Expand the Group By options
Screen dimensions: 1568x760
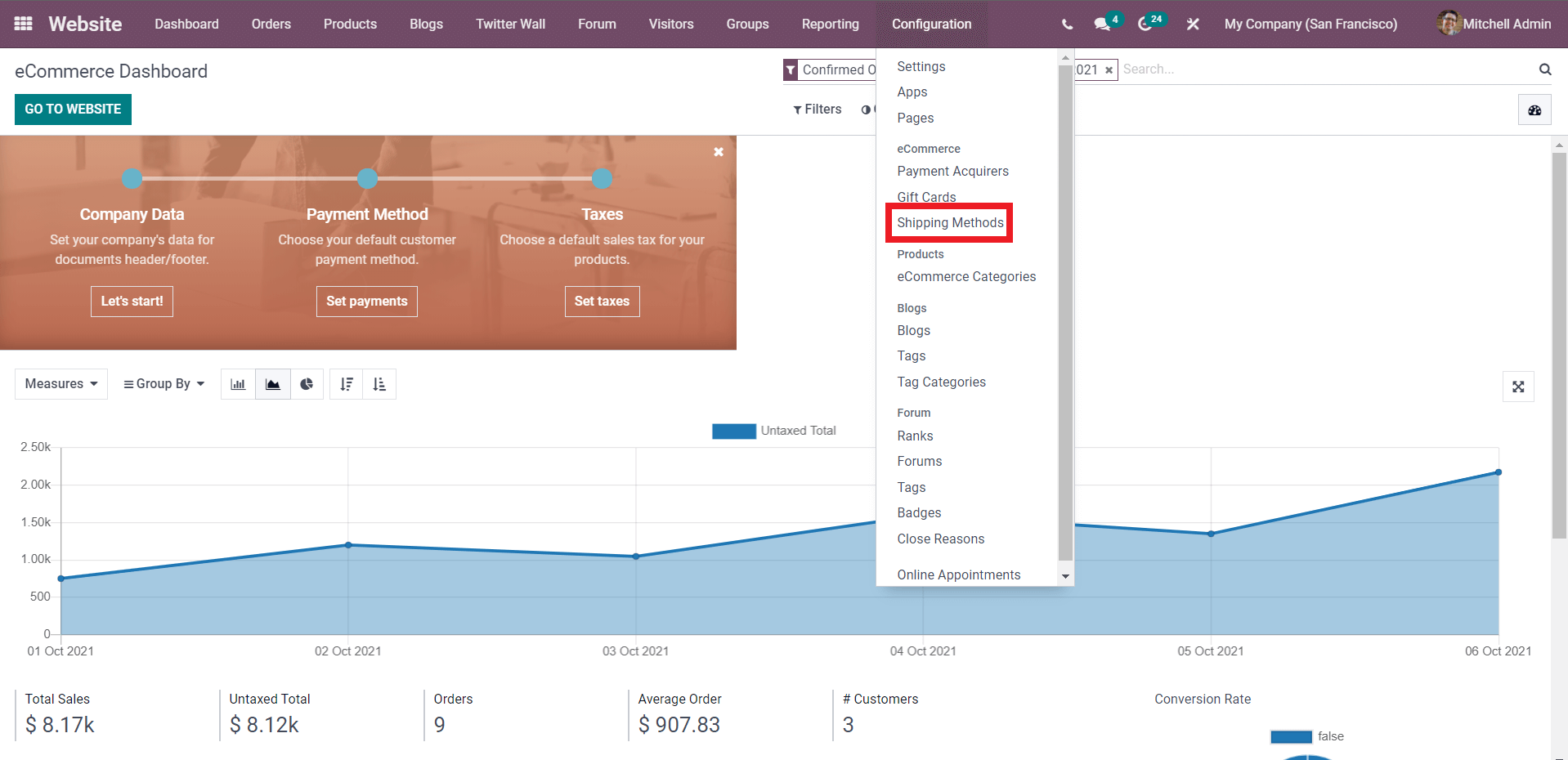click(163, 383)
